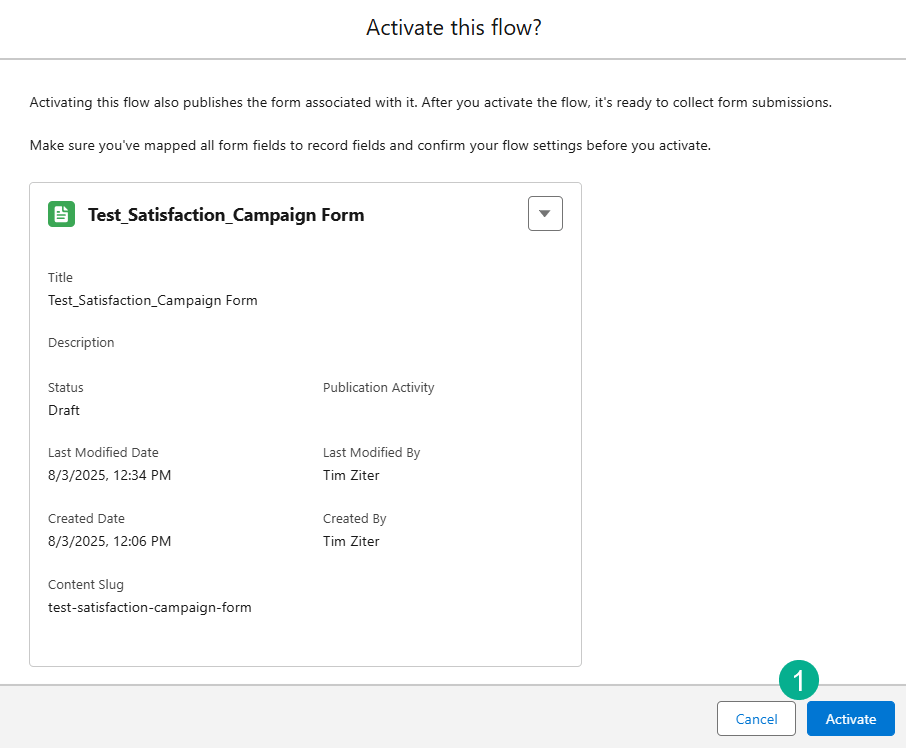Click the Publication Activity field label
The width and height of the screenshot is (906, 748).
(378, 387)
